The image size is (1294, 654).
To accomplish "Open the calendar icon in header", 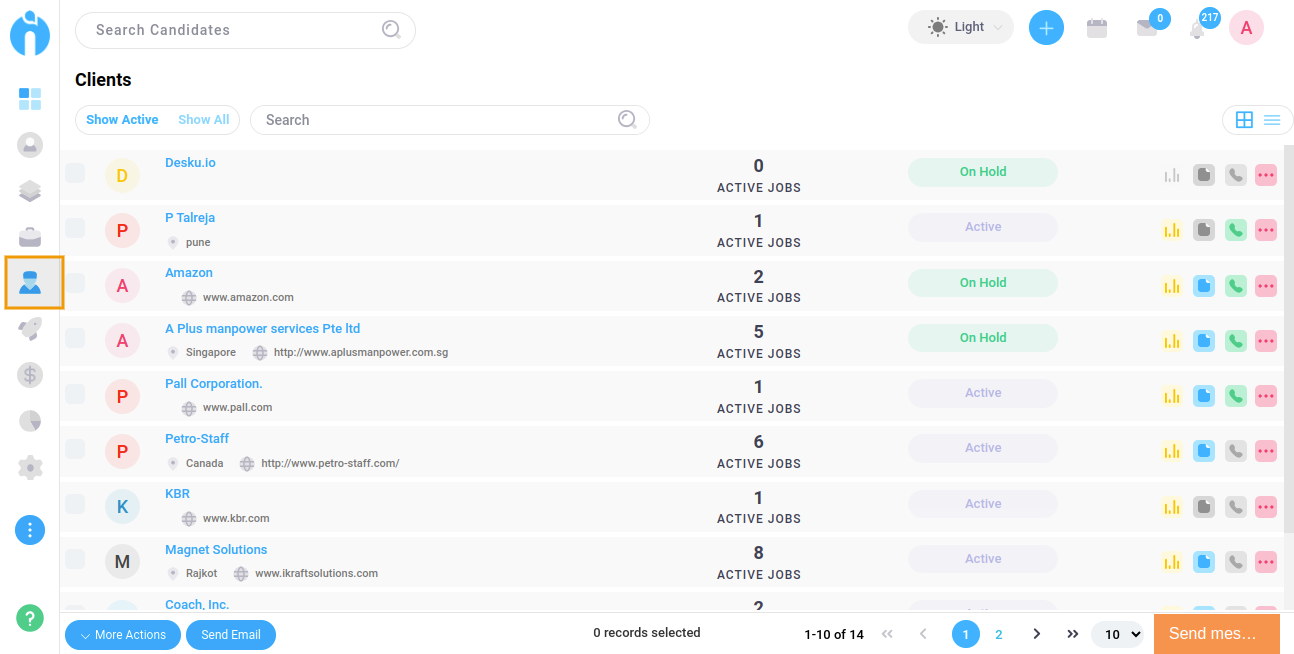I will (x=1097, y=28).
